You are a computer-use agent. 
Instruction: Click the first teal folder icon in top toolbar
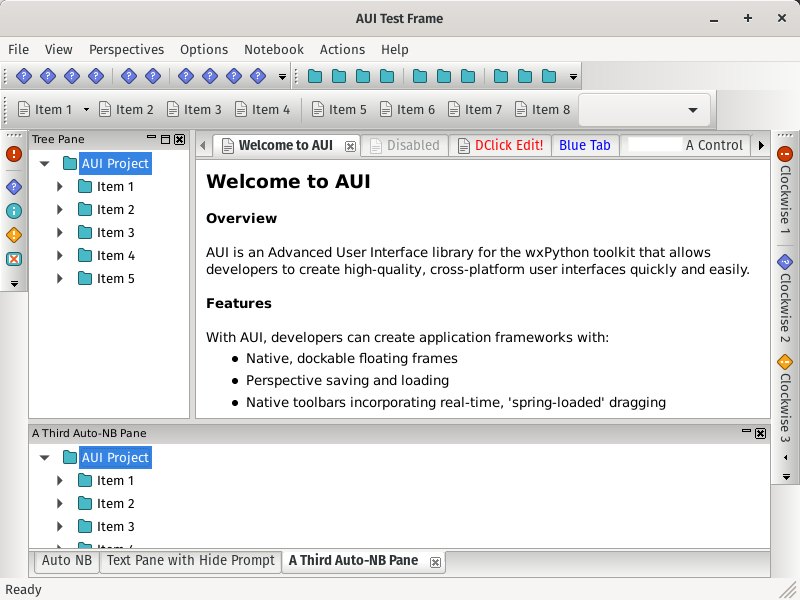point(315,77)
